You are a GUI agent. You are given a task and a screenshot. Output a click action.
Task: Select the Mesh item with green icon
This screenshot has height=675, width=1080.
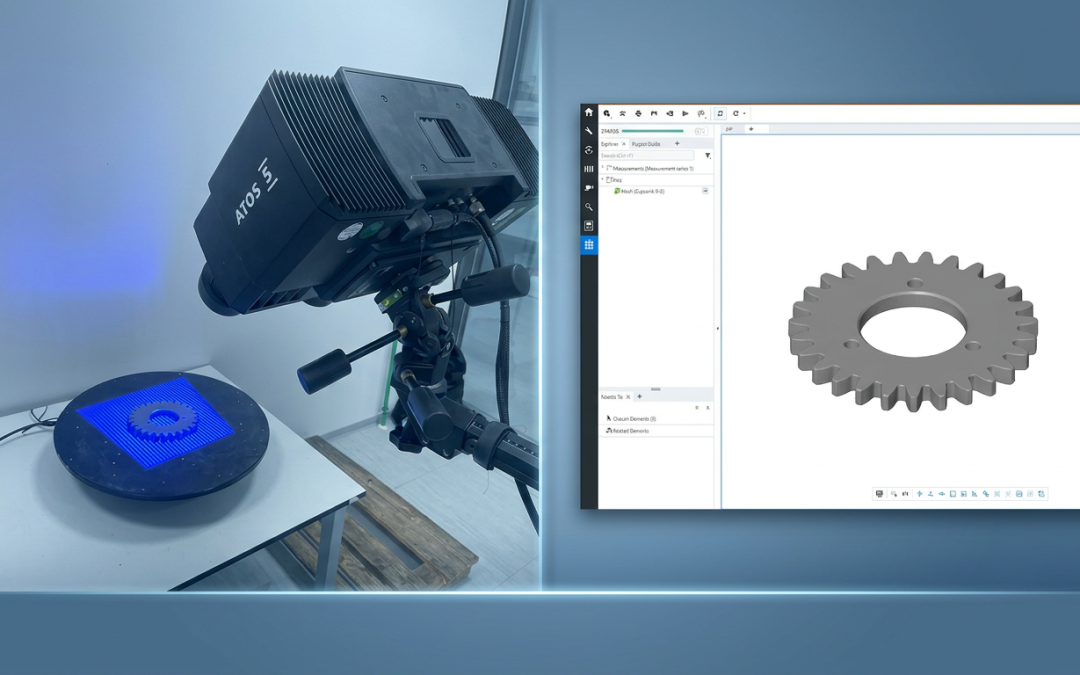point(641,191)
